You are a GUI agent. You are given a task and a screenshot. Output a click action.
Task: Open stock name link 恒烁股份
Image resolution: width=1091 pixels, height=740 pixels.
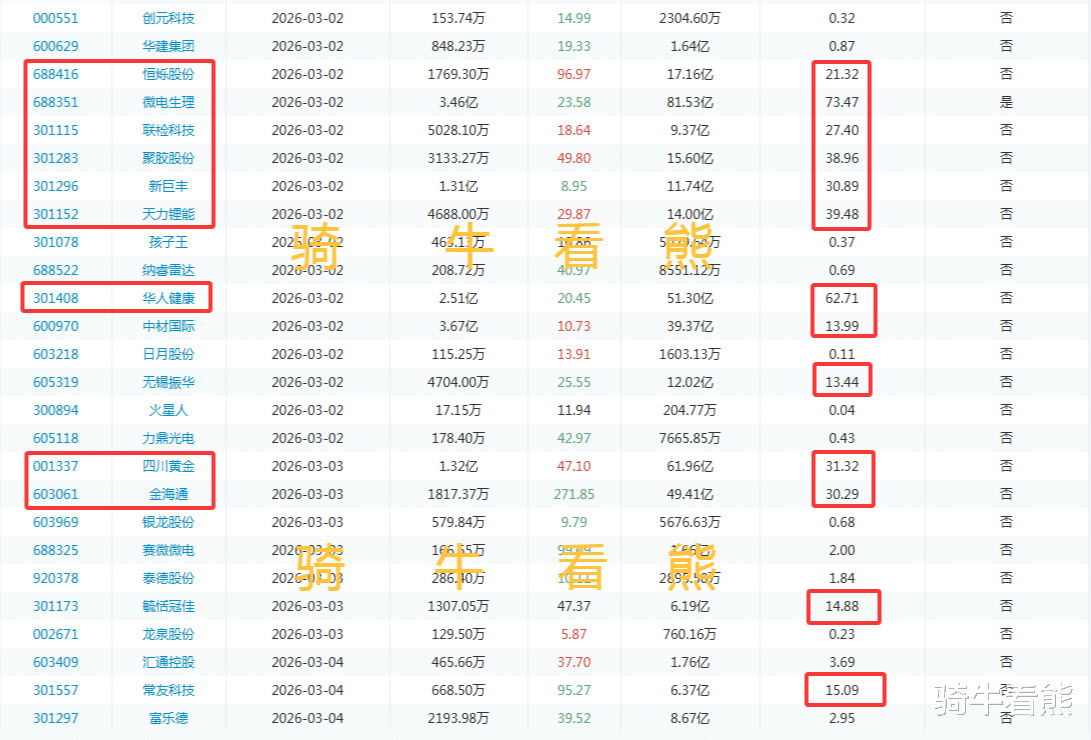168,74
